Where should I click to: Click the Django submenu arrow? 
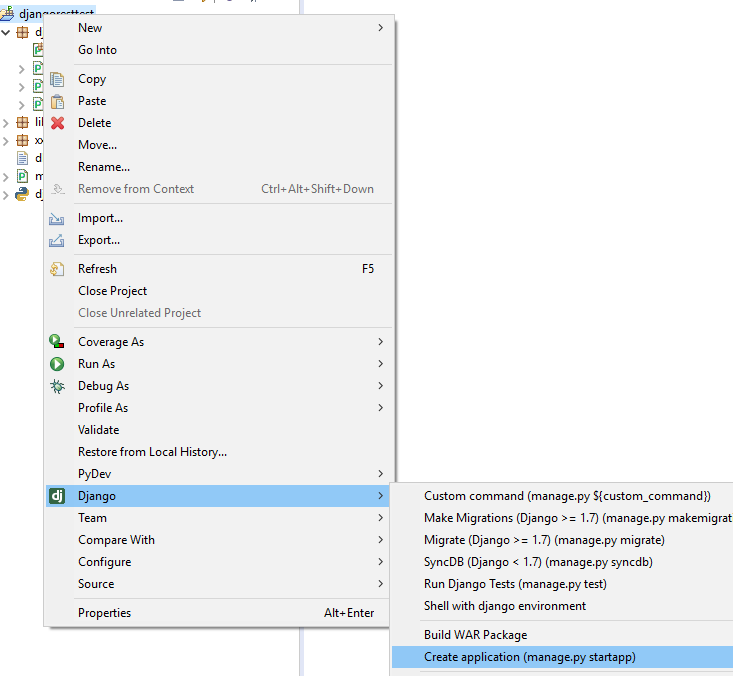click(x=381, y=496)
